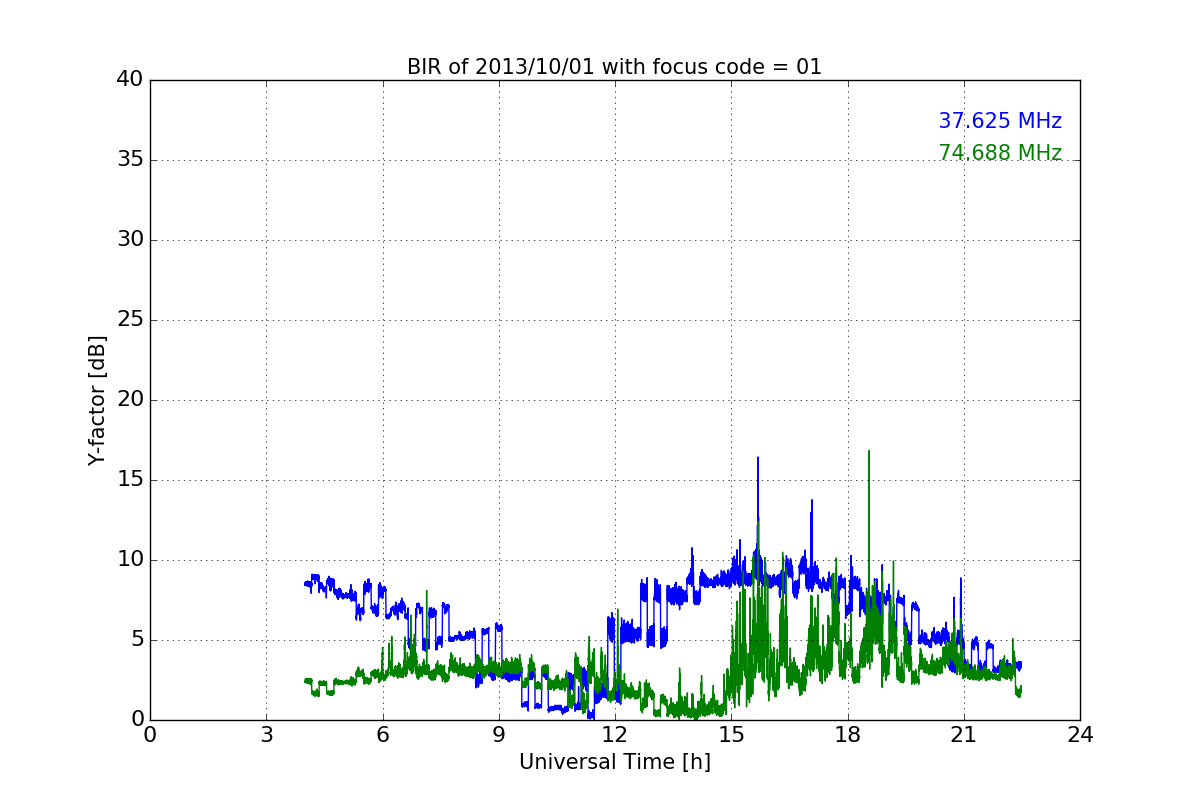Click the x-axis tick label '6'

[382, 735]
